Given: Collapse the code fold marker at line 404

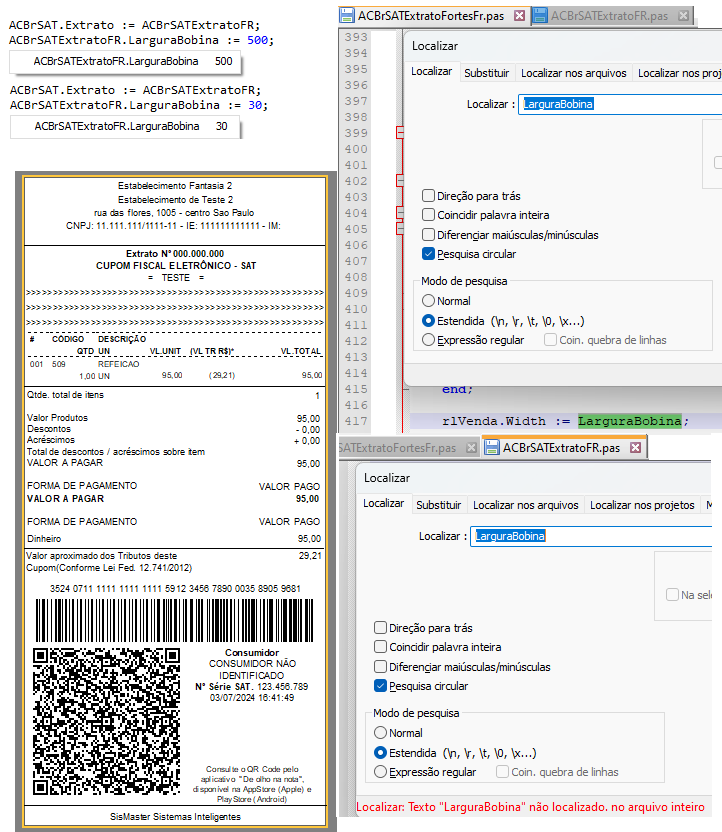Looking at the screenshot, I should (401, 213).
